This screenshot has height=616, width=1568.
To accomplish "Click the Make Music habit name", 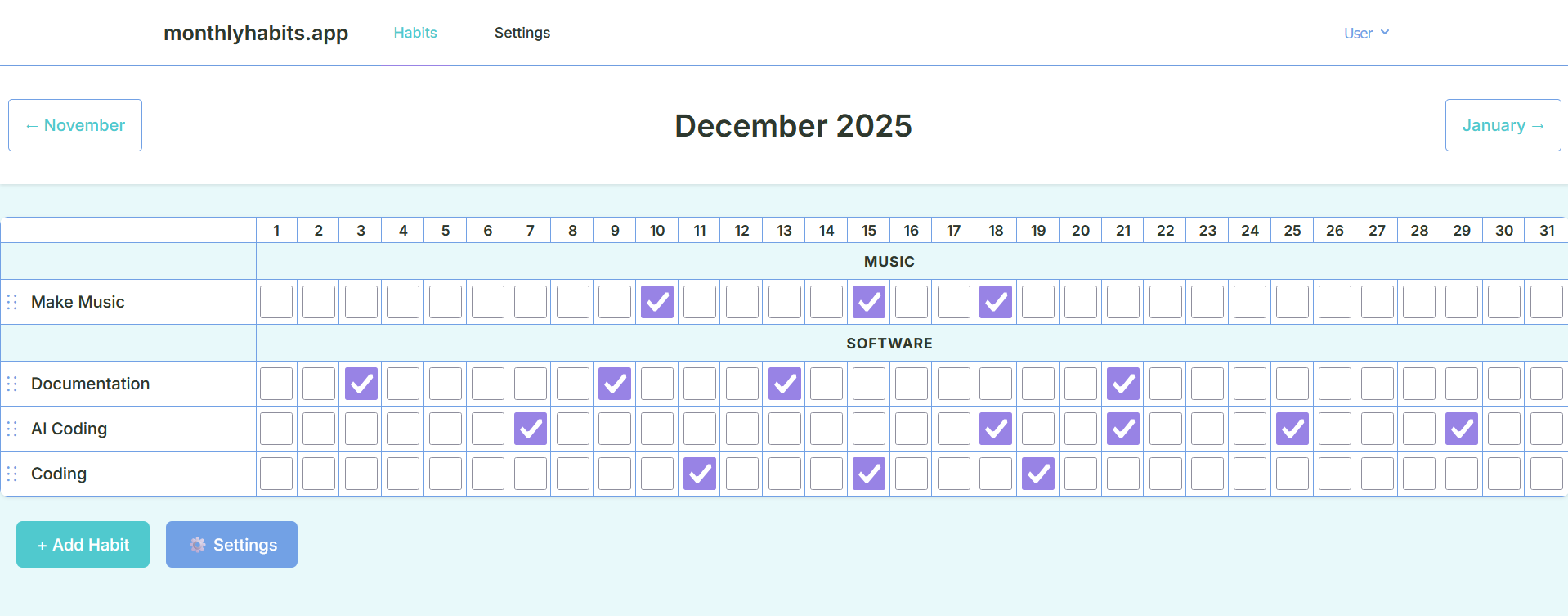I will [78, 302].
